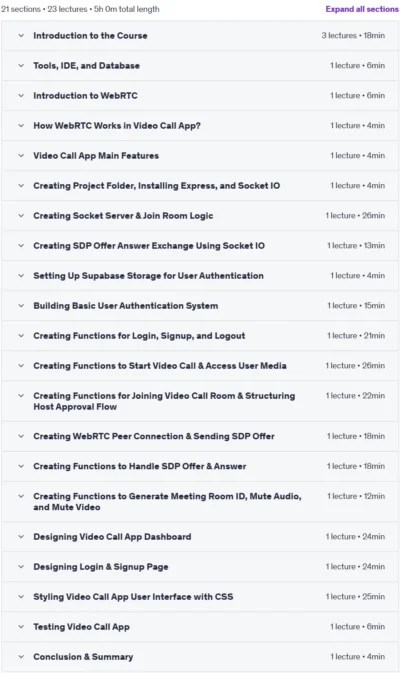Image resolution: width=400 pixels, height=673 pixels.
Task: Click chevron beside Creating Project Folder section
Action: [x=21, y=186]
